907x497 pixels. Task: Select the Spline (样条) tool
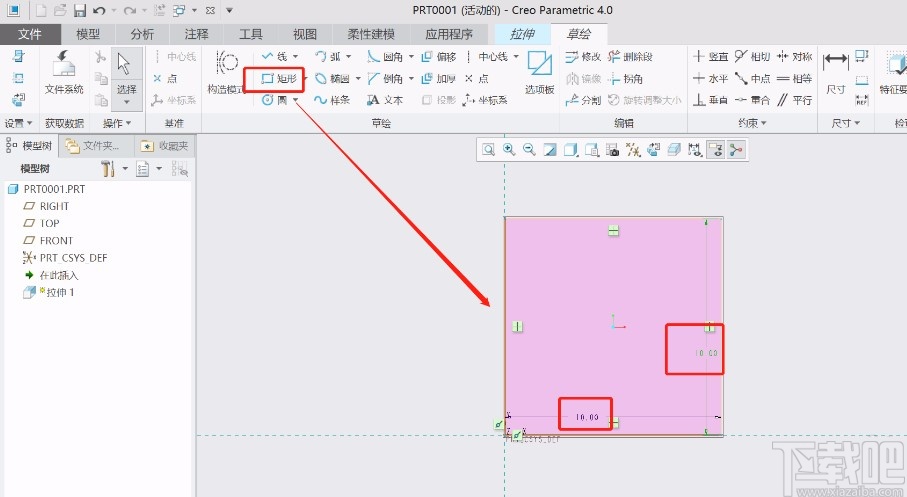[332, 100]
